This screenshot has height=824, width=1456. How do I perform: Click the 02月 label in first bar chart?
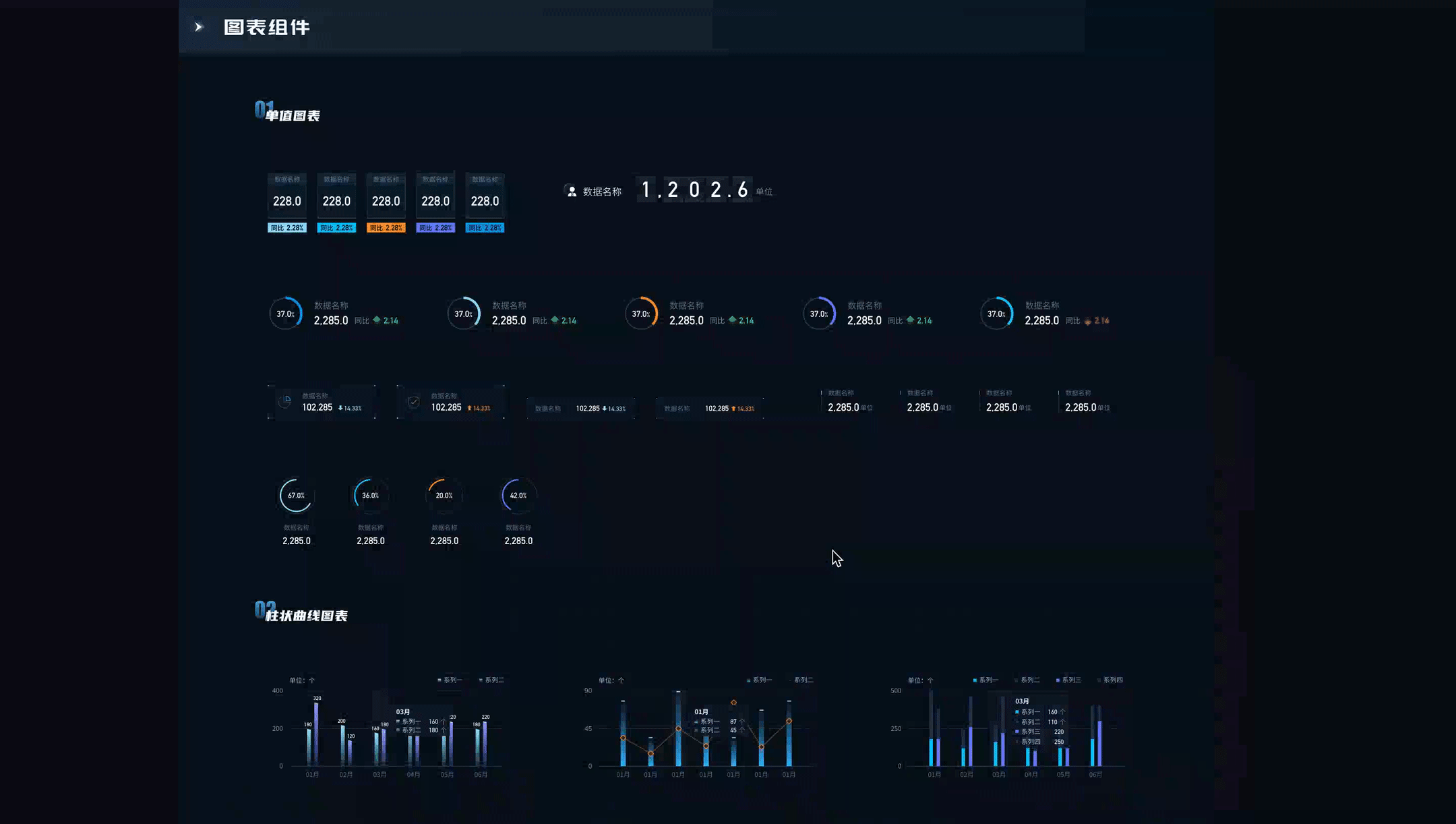[x=346, y=775]
